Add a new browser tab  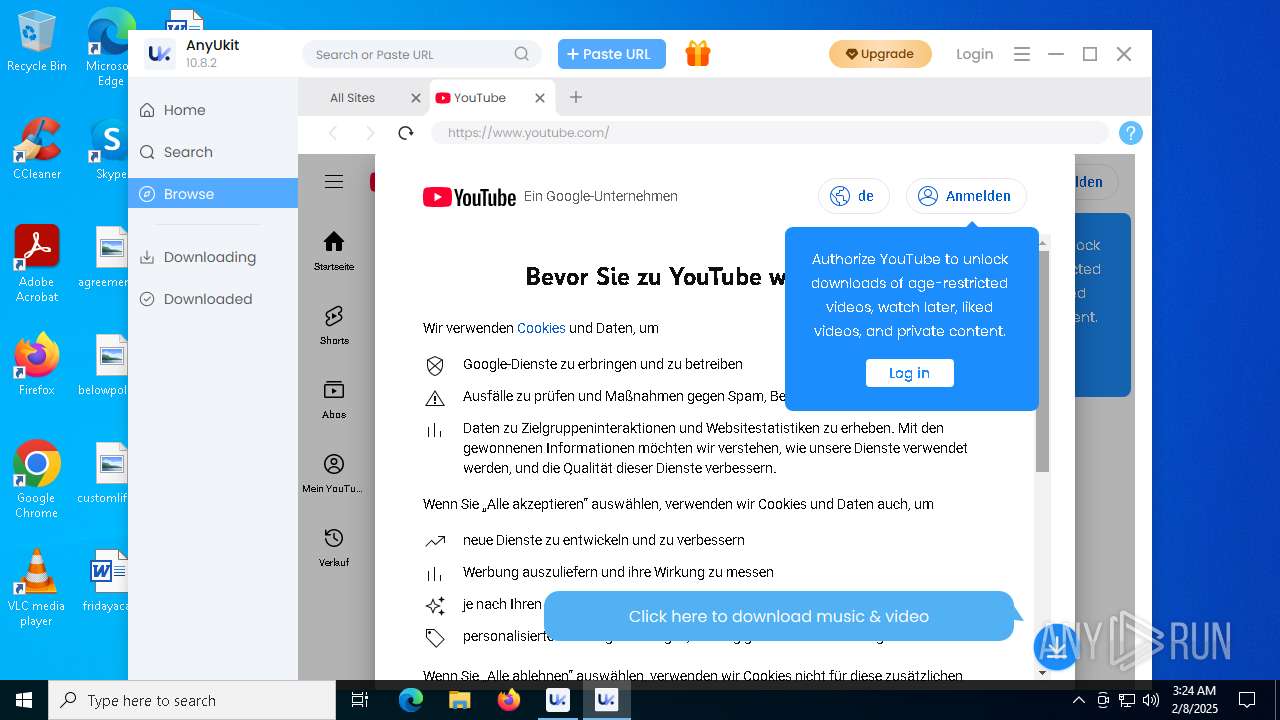point(575,97)
